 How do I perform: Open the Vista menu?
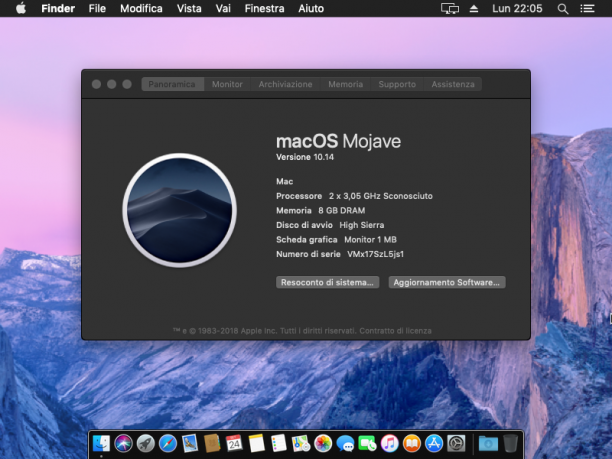click(x=189, y=9)
